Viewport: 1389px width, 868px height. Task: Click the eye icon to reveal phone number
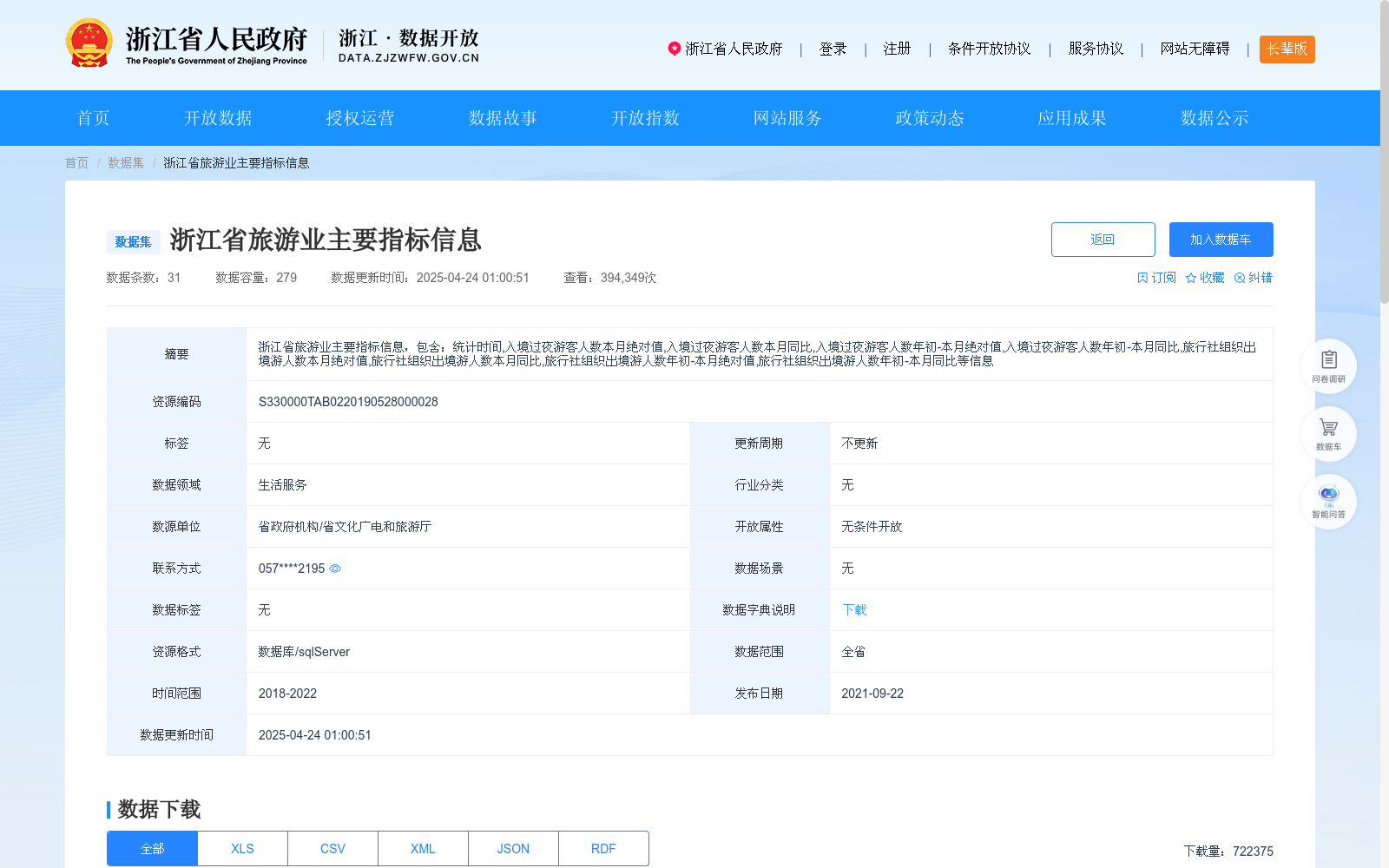tap(336, 569)
